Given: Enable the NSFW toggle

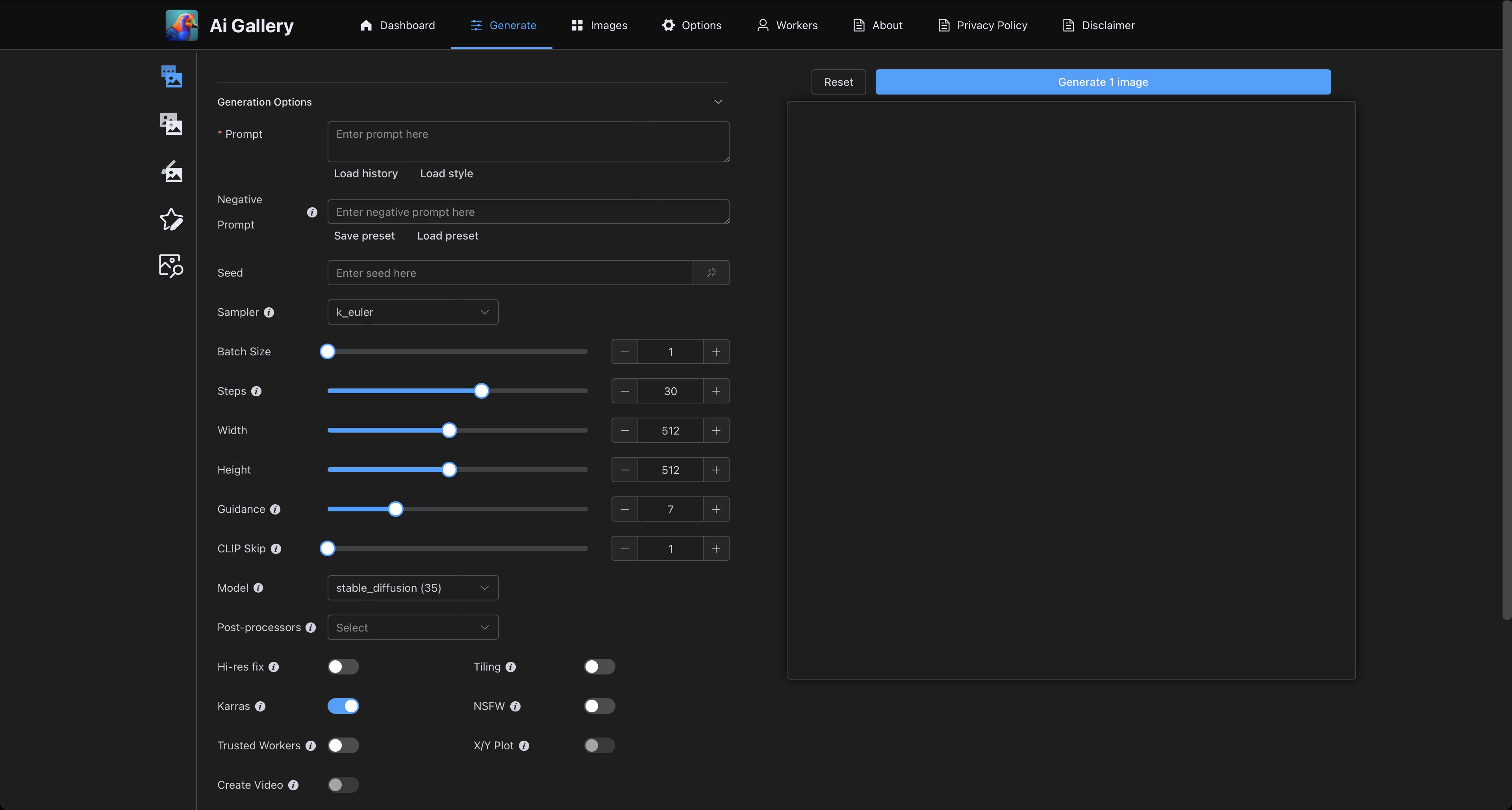Looking at the screenshot, I should point(599,706).
